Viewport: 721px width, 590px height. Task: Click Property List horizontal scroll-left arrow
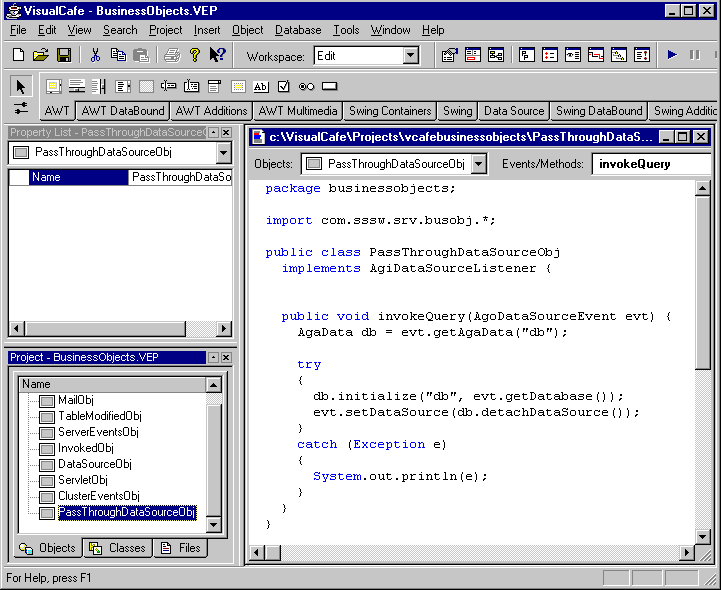17,328
